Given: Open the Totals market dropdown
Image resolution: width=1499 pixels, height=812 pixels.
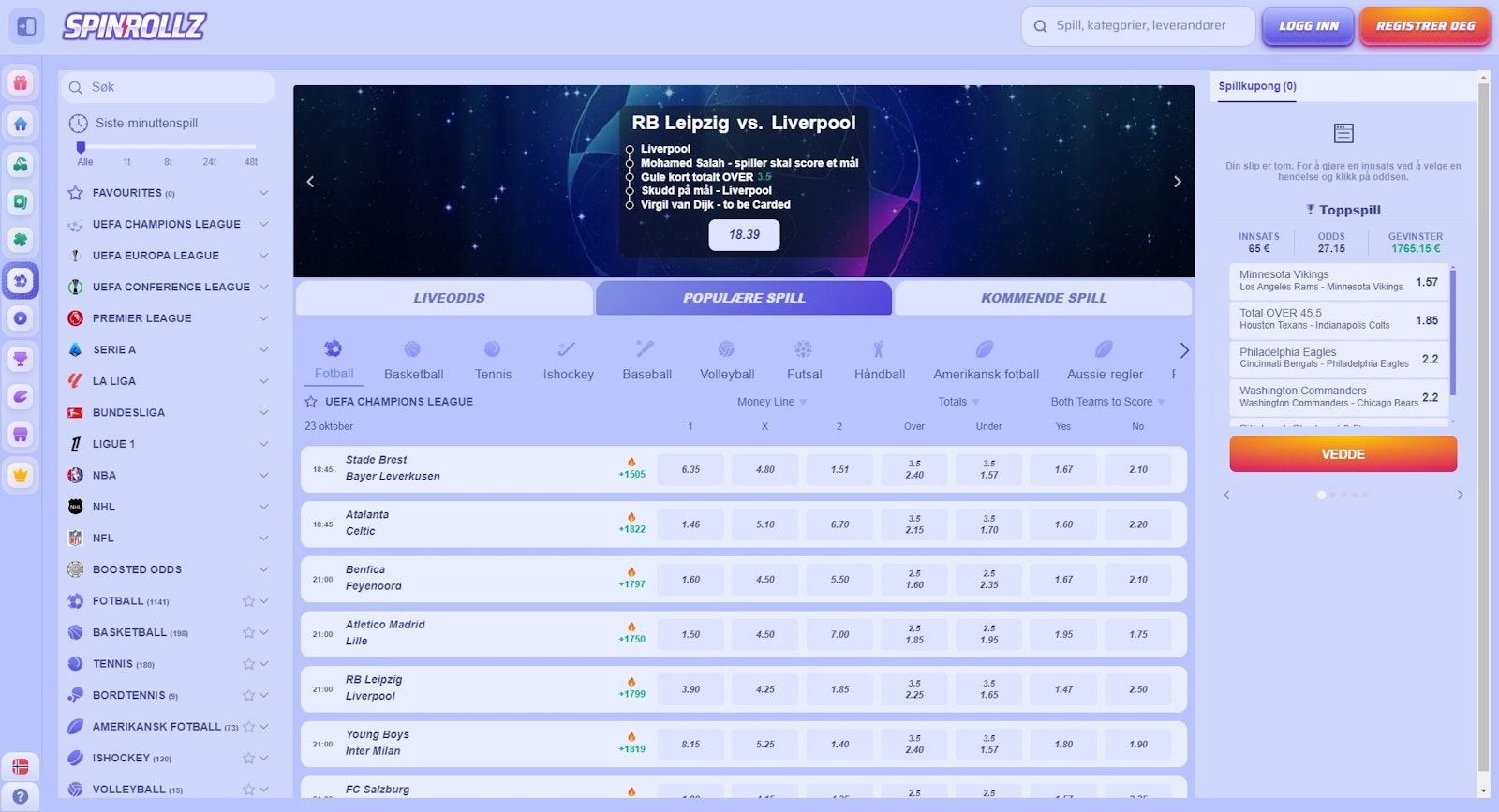Looking at the screenshot, I should pos(958,402).
